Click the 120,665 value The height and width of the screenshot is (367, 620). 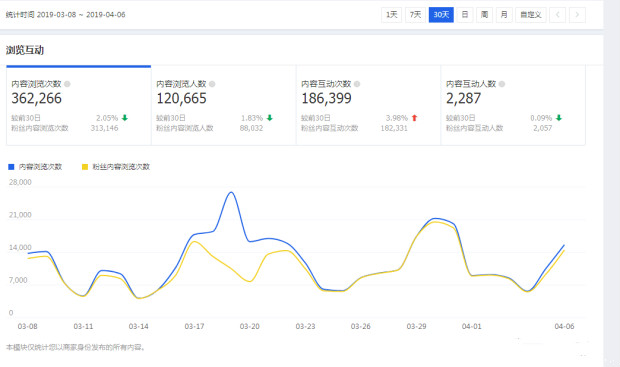click(181, 98)
